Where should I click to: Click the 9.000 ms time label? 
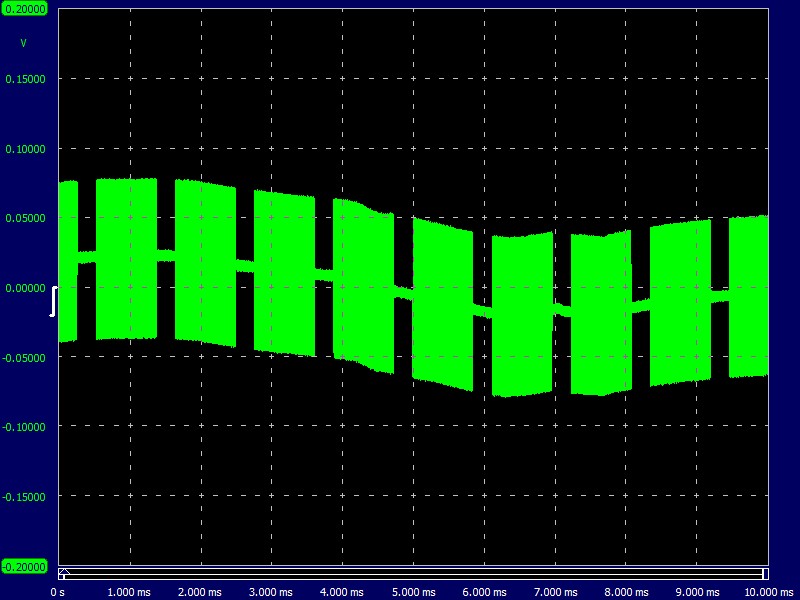click(697, 592)
